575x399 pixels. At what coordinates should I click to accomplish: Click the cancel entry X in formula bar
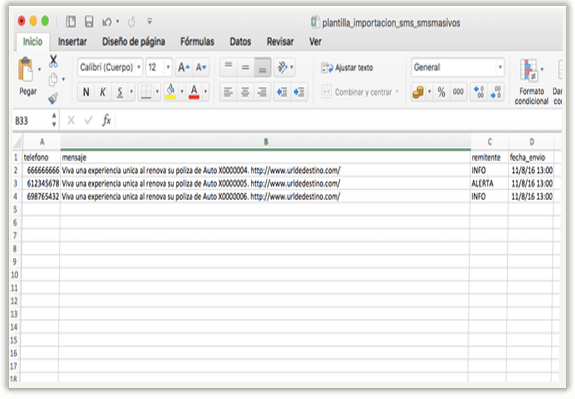71,120
